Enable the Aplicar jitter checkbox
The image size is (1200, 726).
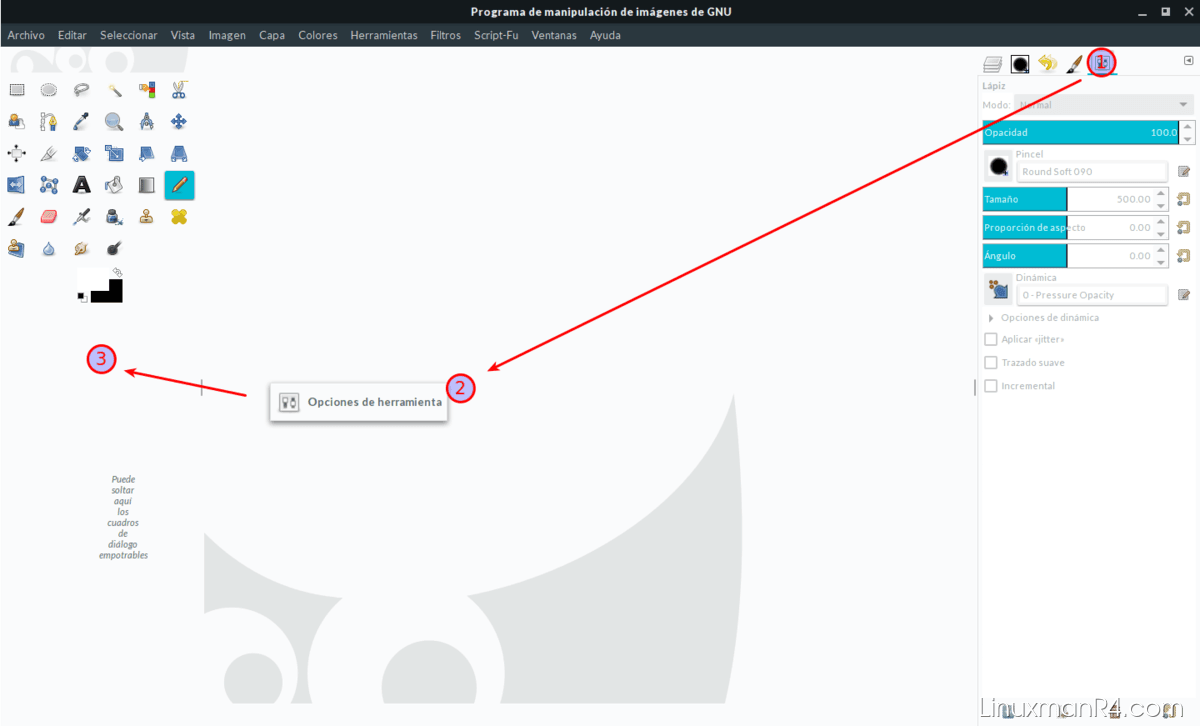(x=991, y=339)
